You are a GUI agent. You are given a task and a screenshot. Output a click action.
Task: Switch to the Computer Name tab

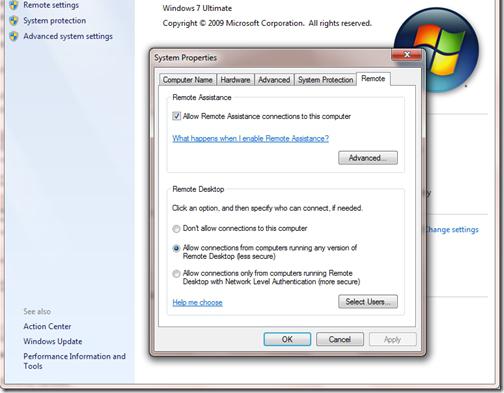tap(188, 80)
